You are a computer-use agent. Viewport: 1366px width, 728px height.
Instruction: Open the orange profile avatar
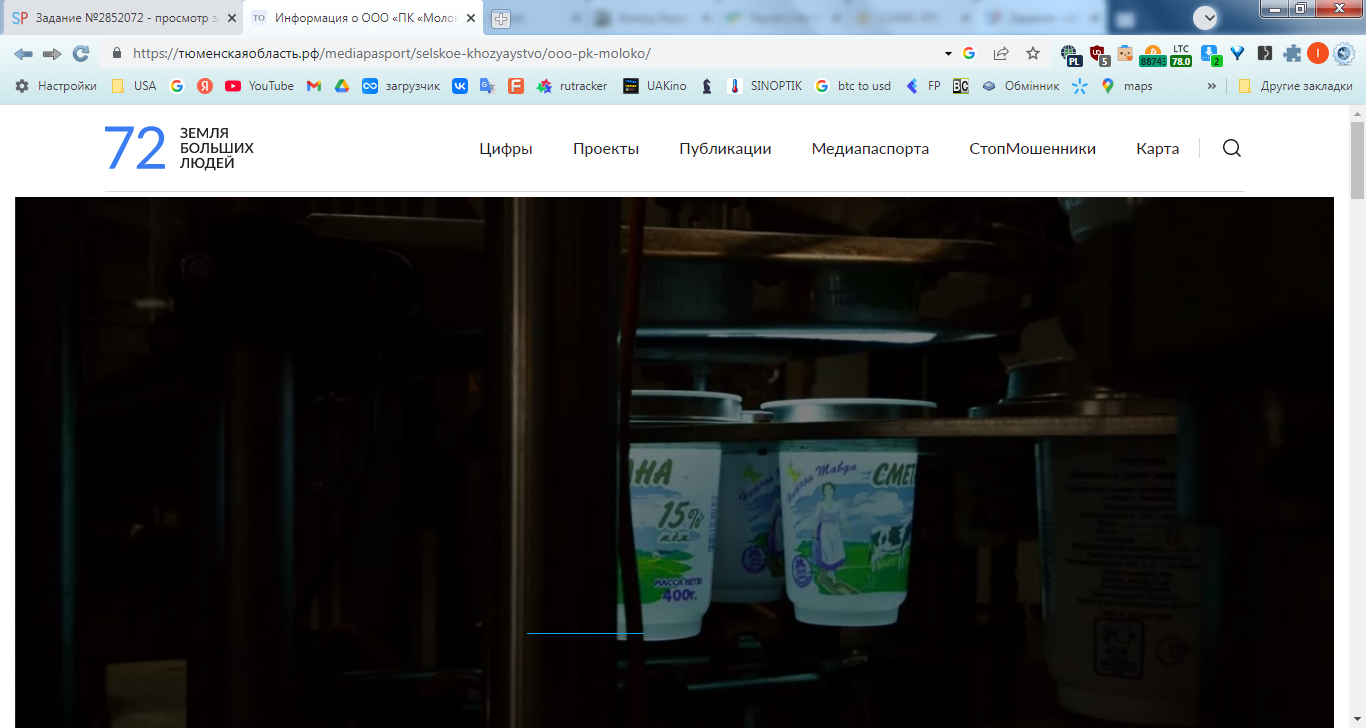1318,53
